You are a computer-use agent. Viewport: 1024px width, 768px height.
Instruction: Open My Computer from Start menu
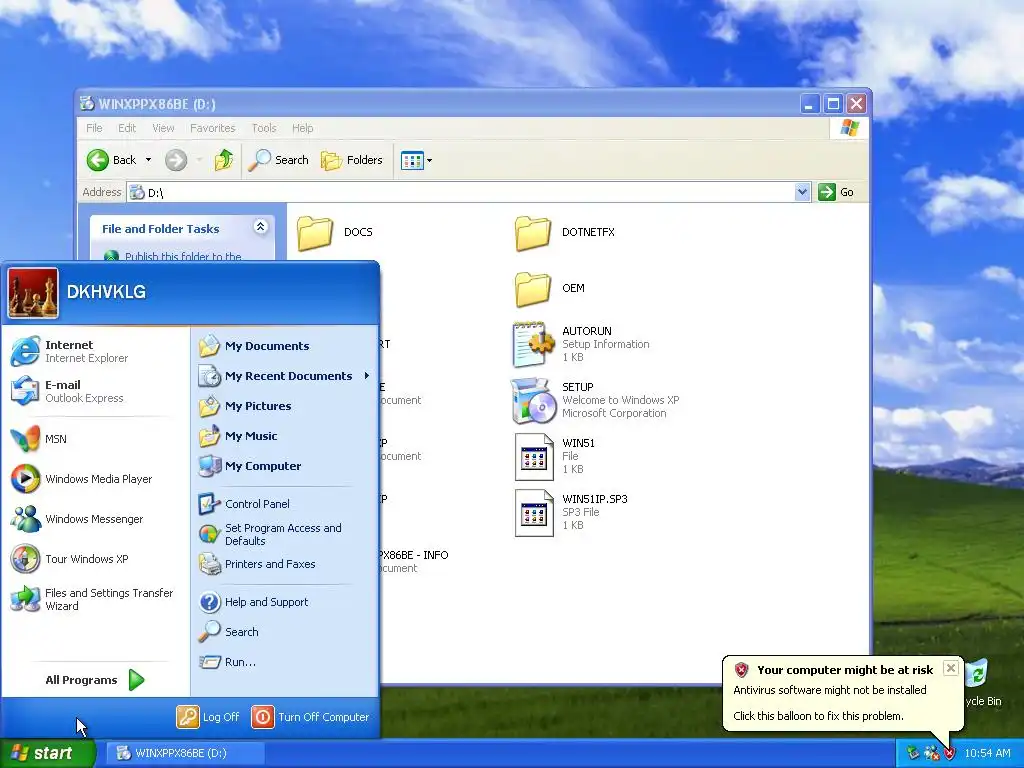pyautogui.click(x=284, y=466)
